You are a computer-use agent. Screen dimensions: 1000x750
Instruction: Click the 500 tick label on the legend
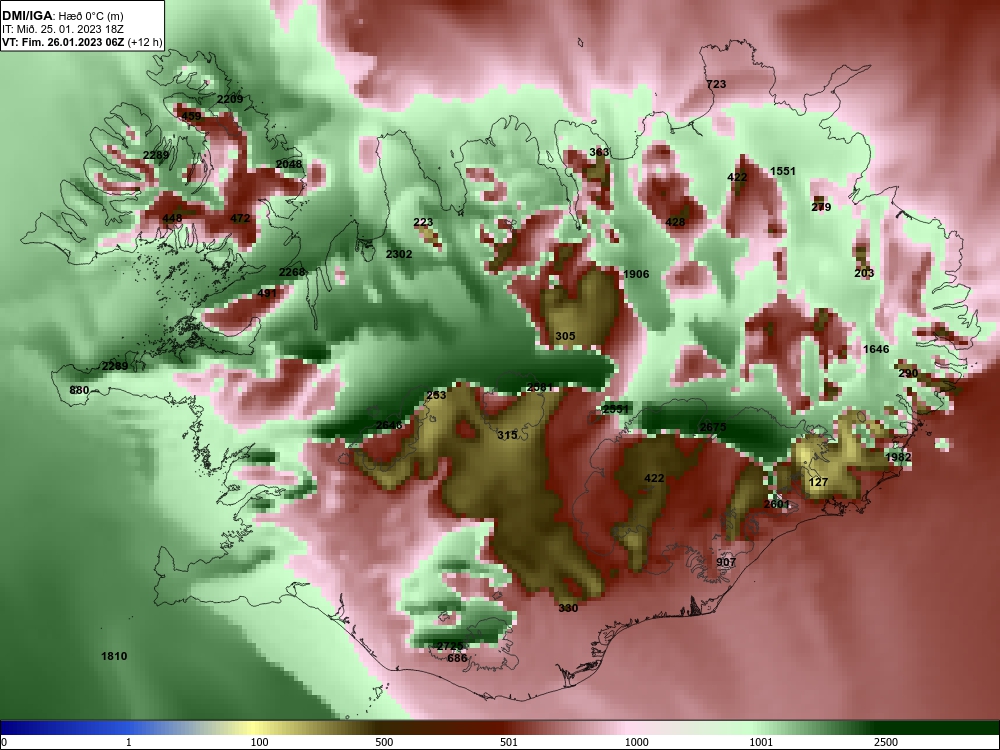385,742
